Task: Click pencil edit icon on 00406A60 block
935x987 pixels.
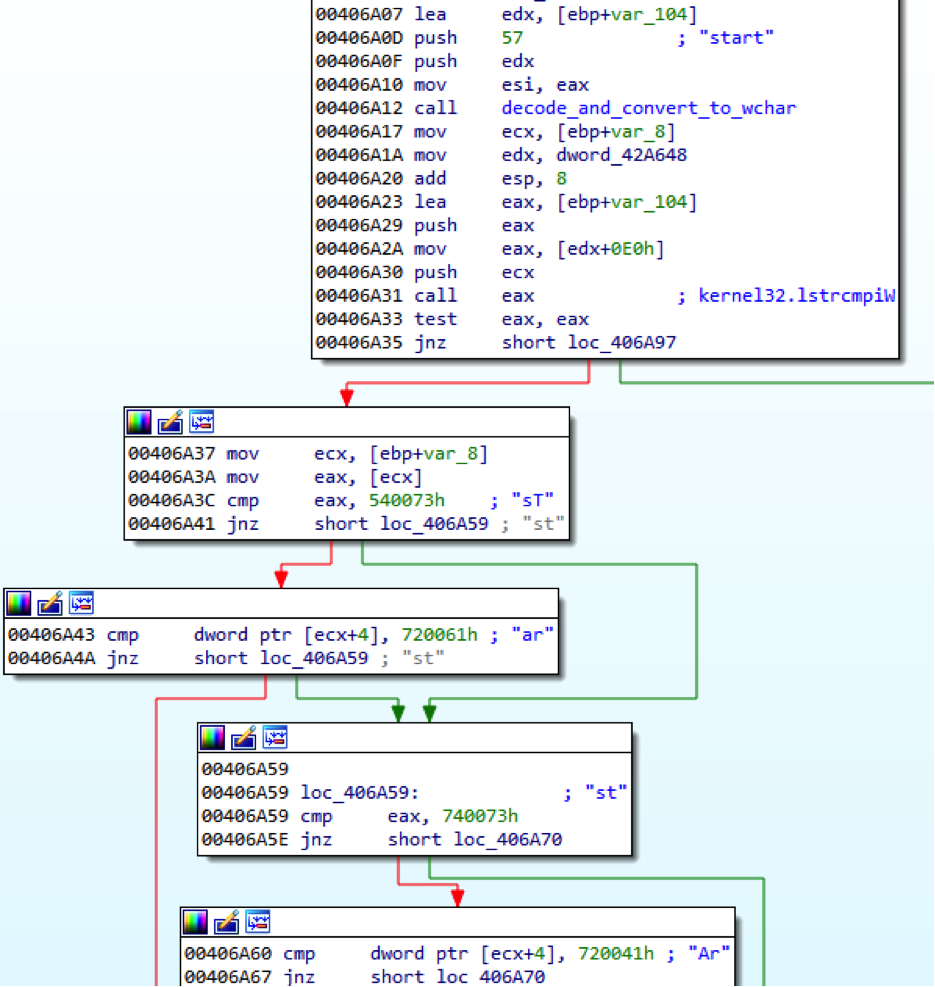Action: click(227, 922)
